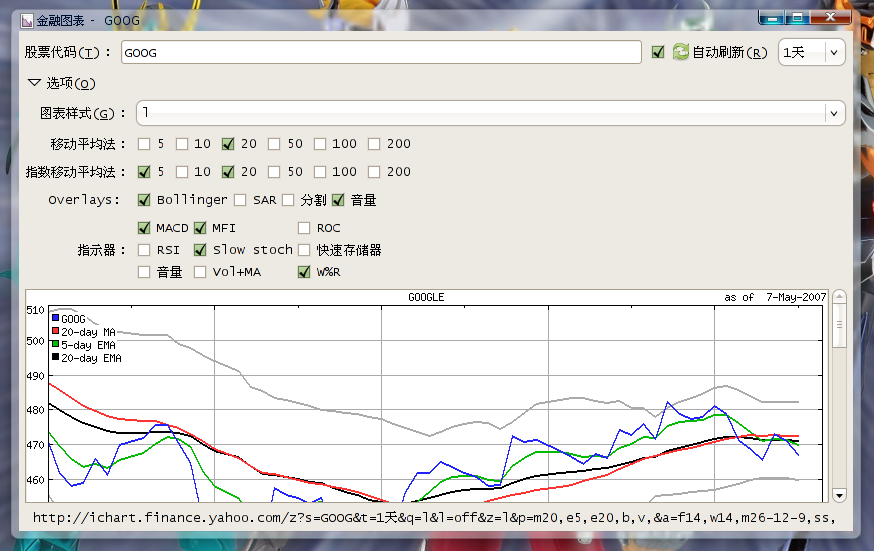Enable the RSI indicator checkbox
This screenshot has width=874, height=551.
point(144,250)
